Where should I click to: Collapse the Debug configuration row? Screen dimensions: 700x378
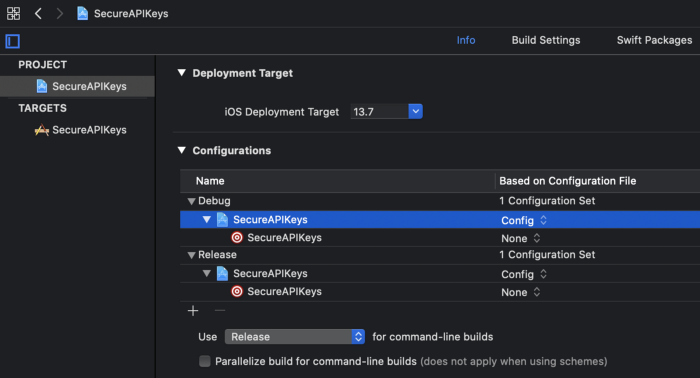pos(192,201)
